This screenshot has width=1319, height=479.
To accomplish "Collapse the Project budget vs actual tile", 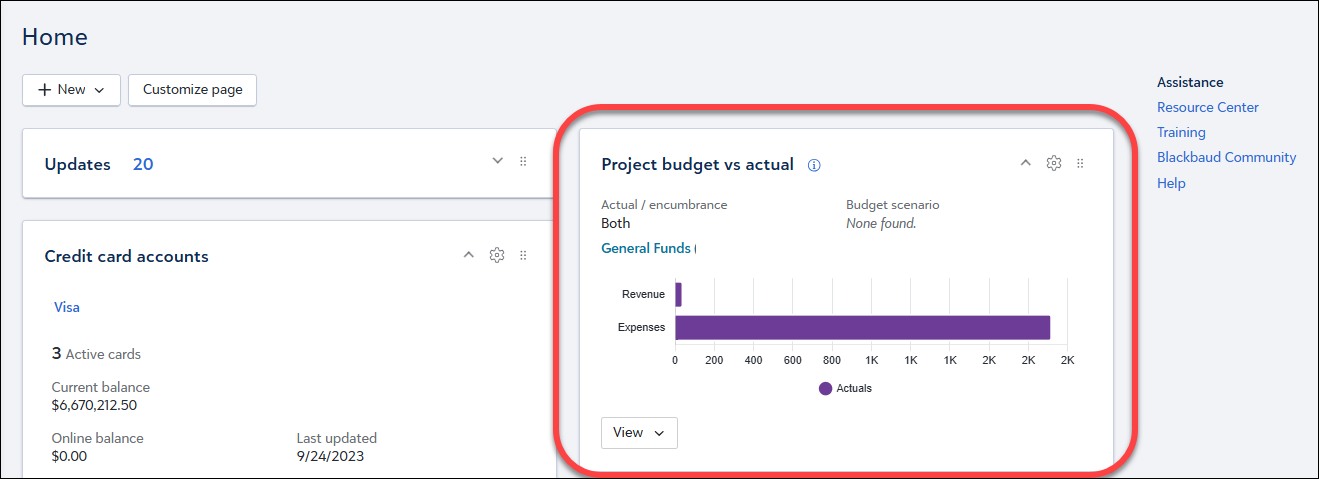I will click(x=1025, y=163).
